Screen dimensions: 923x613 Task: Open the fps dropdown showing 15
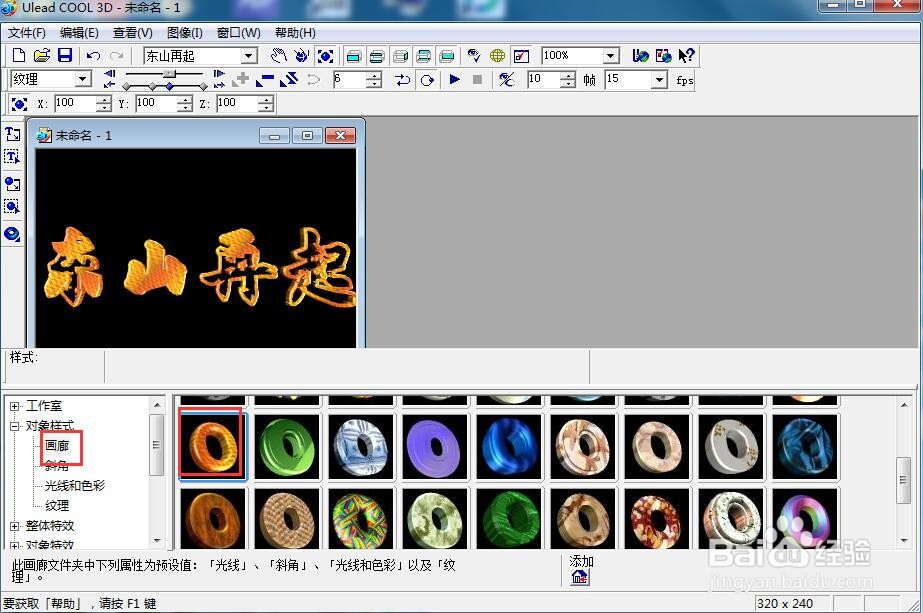[x=659, y=79]
